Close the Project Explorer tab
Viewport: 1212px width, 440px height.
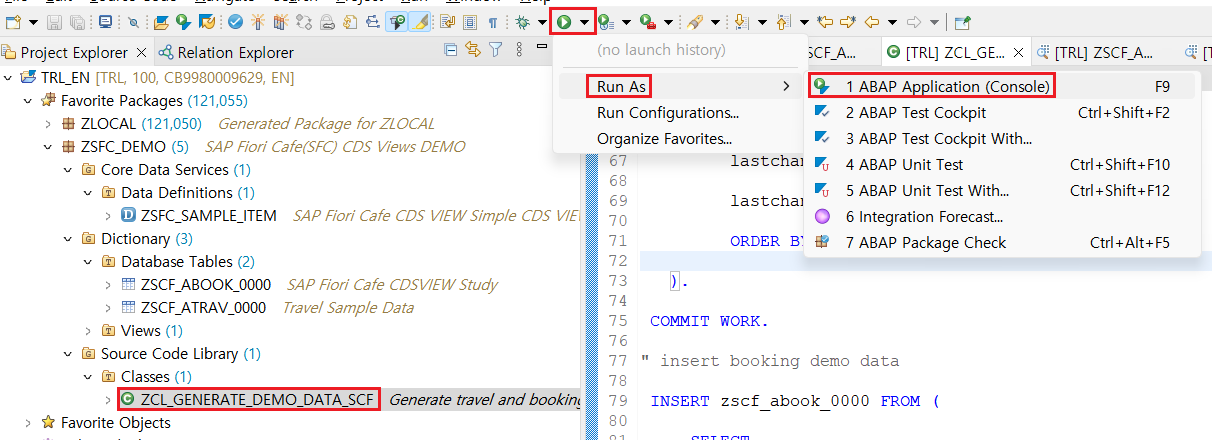[141, 52]
